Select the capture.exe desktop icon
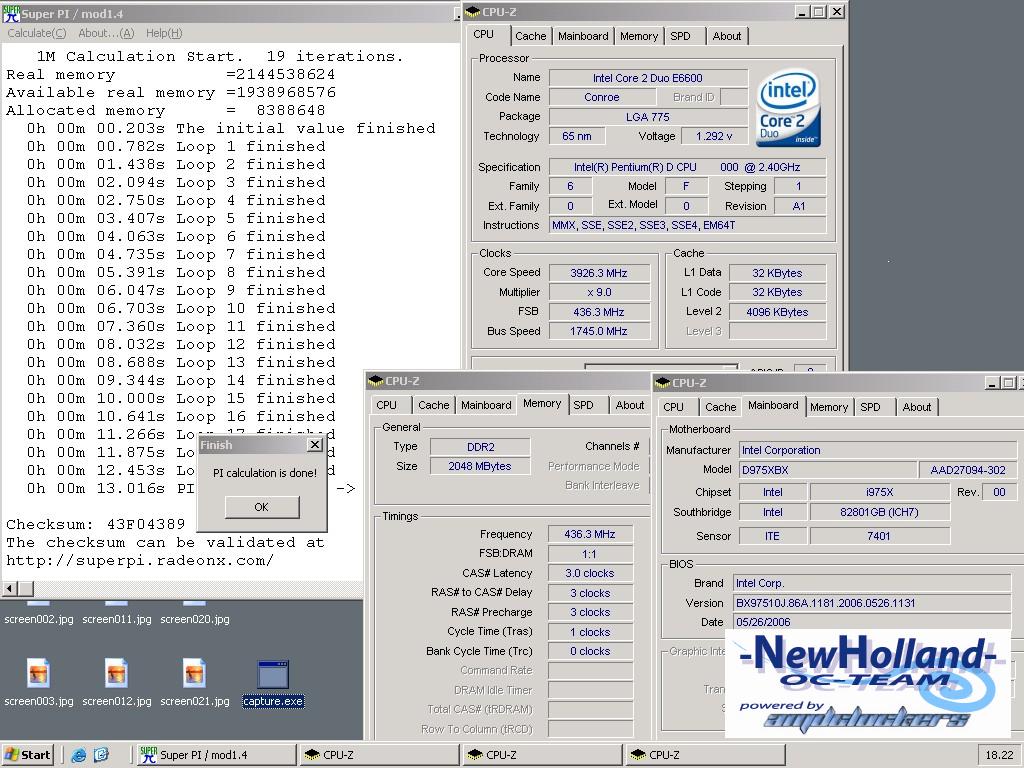The height and width of the screenshot is (768, 1024). pos(273,684)
